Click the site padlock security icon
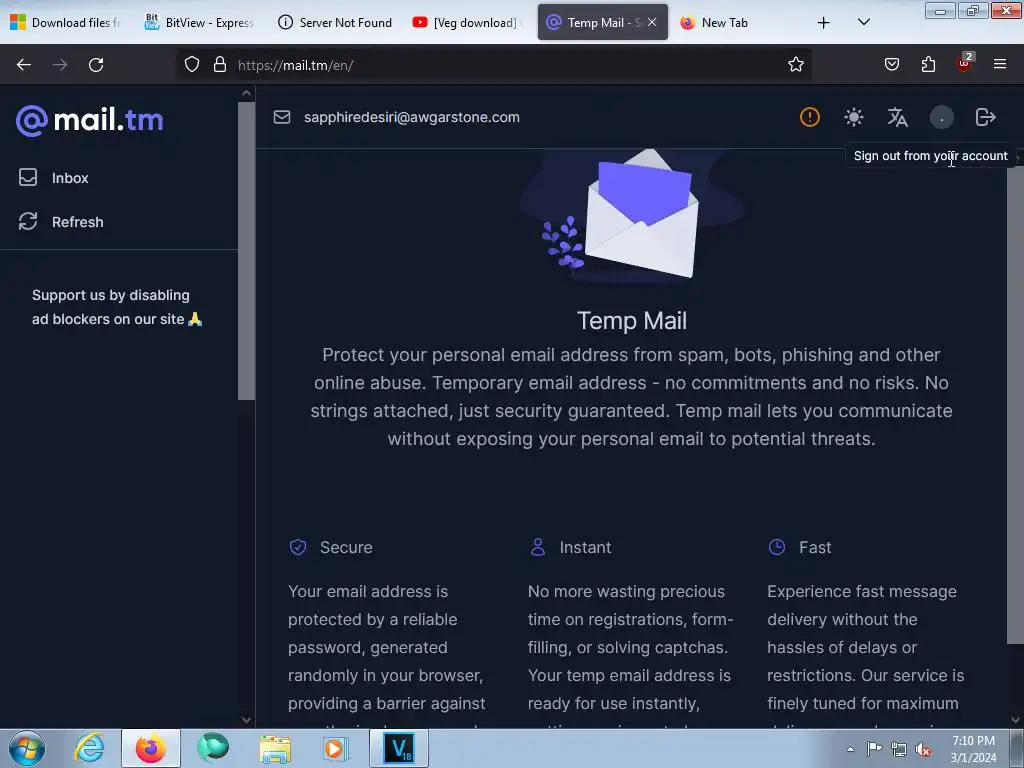This screenshot has height=768, width=1024. [x=220, y=64]
